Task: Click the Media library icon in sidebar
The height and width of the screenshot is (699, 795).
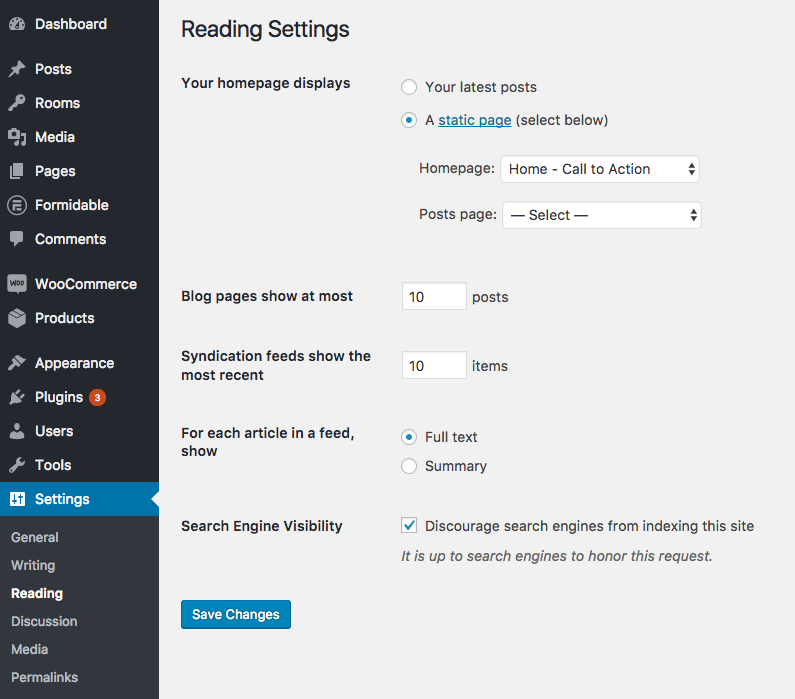Action: [x=17, y=137]
